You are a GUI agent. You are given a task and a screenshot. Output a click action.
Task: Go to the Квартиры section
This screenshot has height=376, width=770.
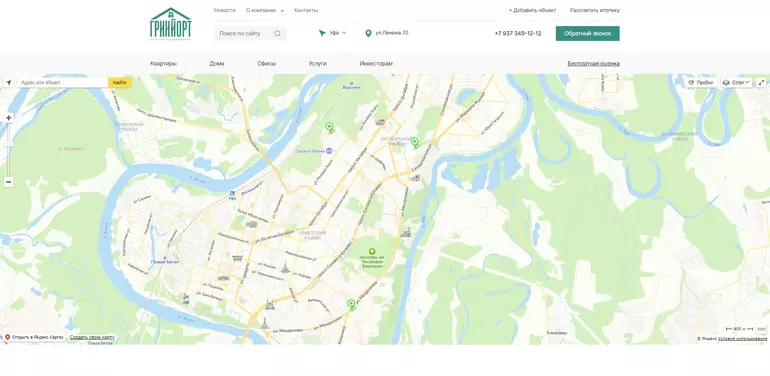click(x=164, y=64)
